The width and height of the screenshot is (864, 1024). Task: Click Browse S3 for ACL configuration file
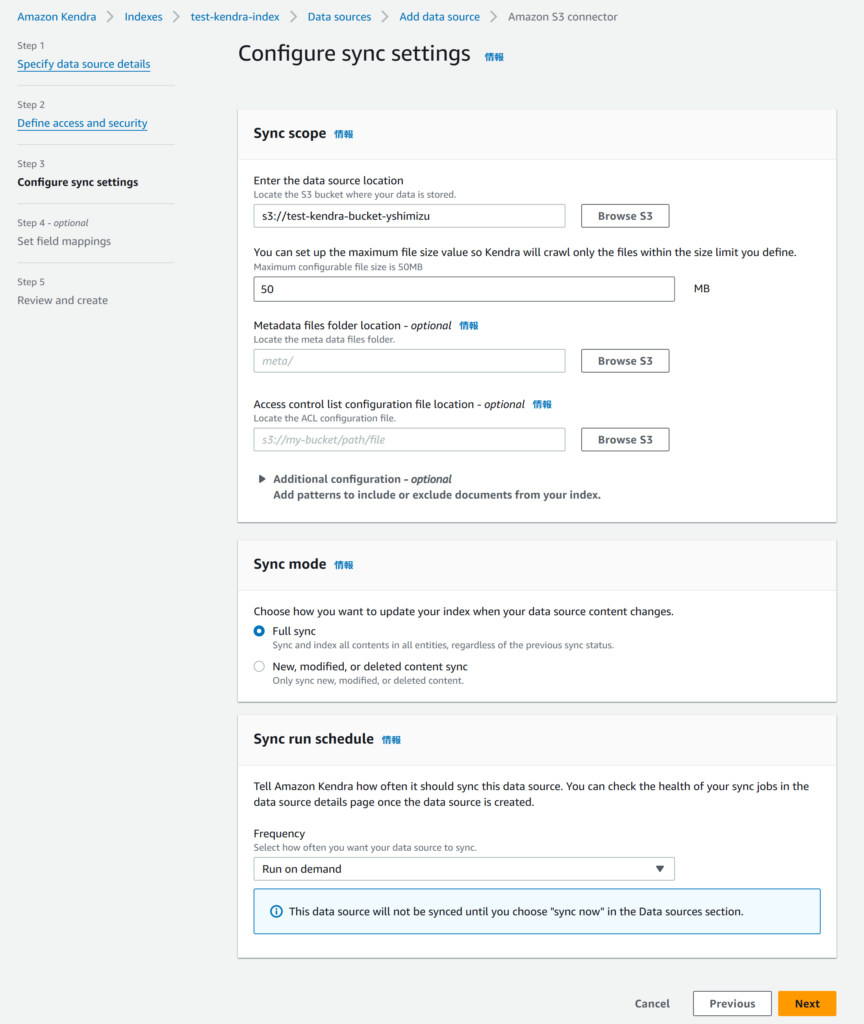click(625, 440)
